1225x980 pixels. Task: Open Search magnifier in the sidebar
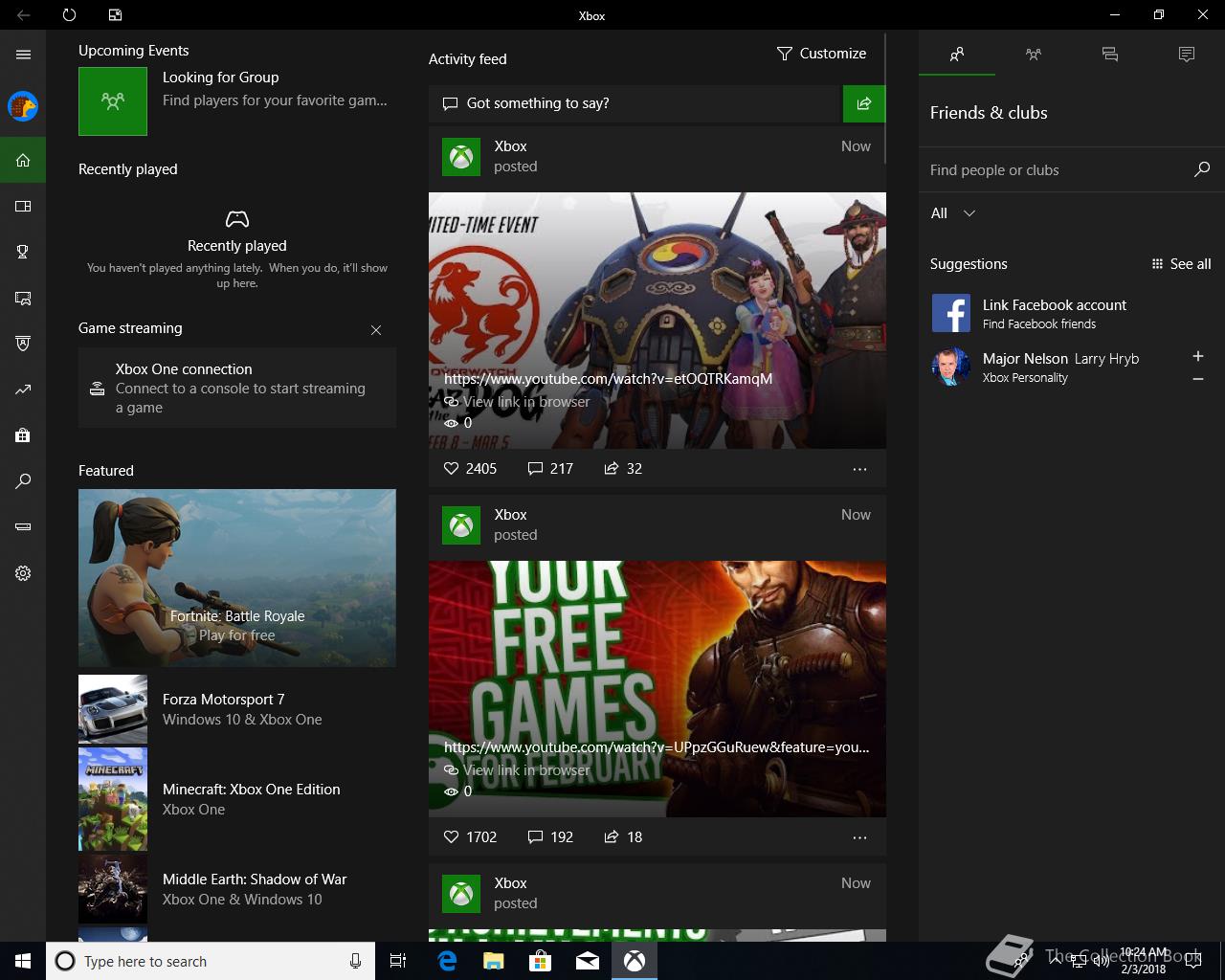click(23, 481)
